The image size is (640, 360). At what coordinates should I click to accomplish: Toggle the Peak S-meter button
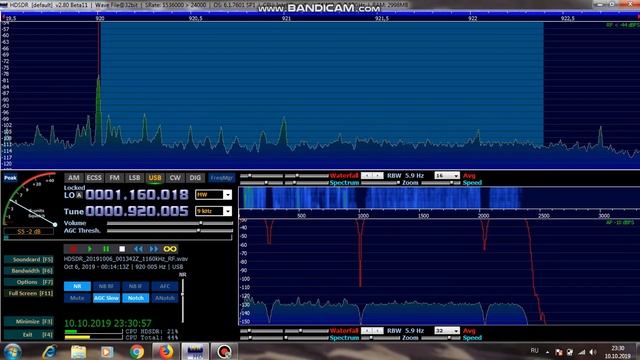point(10,178)
